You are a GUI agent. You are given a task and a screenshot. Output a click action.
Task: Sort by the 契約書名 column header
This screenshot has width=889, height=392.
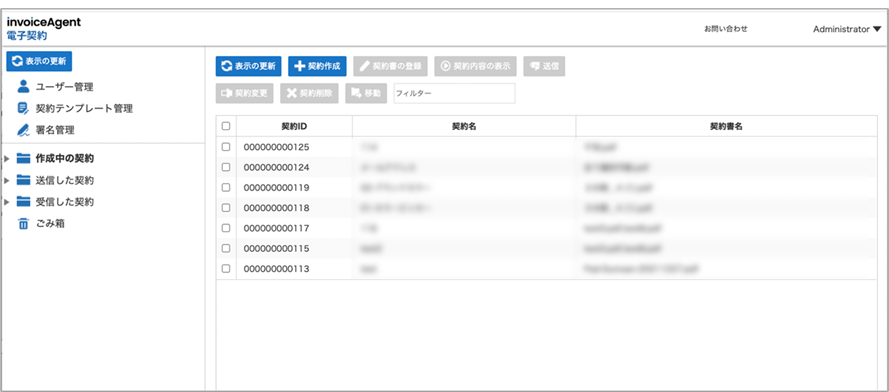click(x=726, y=127)
